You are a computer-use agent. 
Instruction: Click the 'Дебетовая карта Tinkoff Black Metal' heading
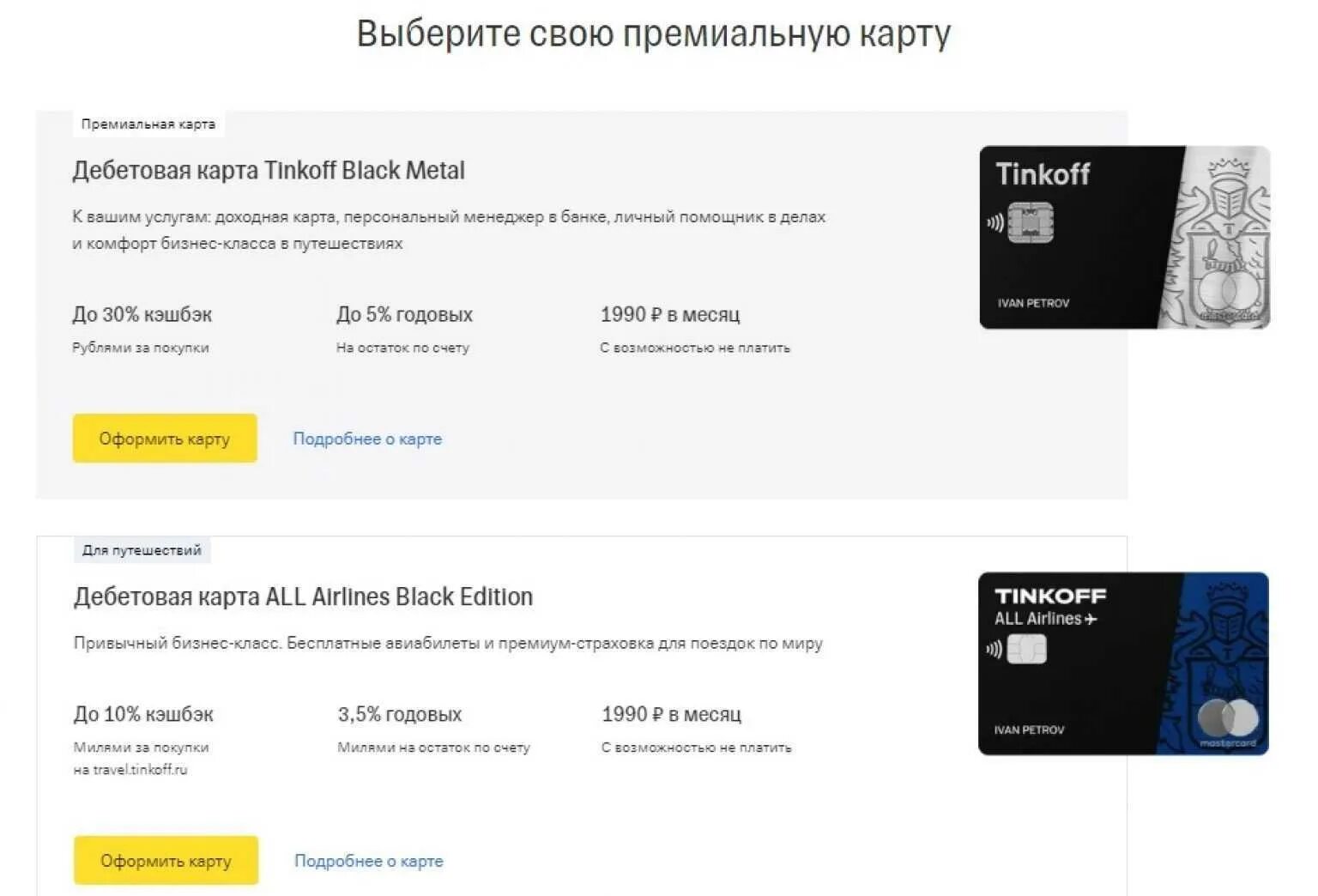(x=269, y=171)
